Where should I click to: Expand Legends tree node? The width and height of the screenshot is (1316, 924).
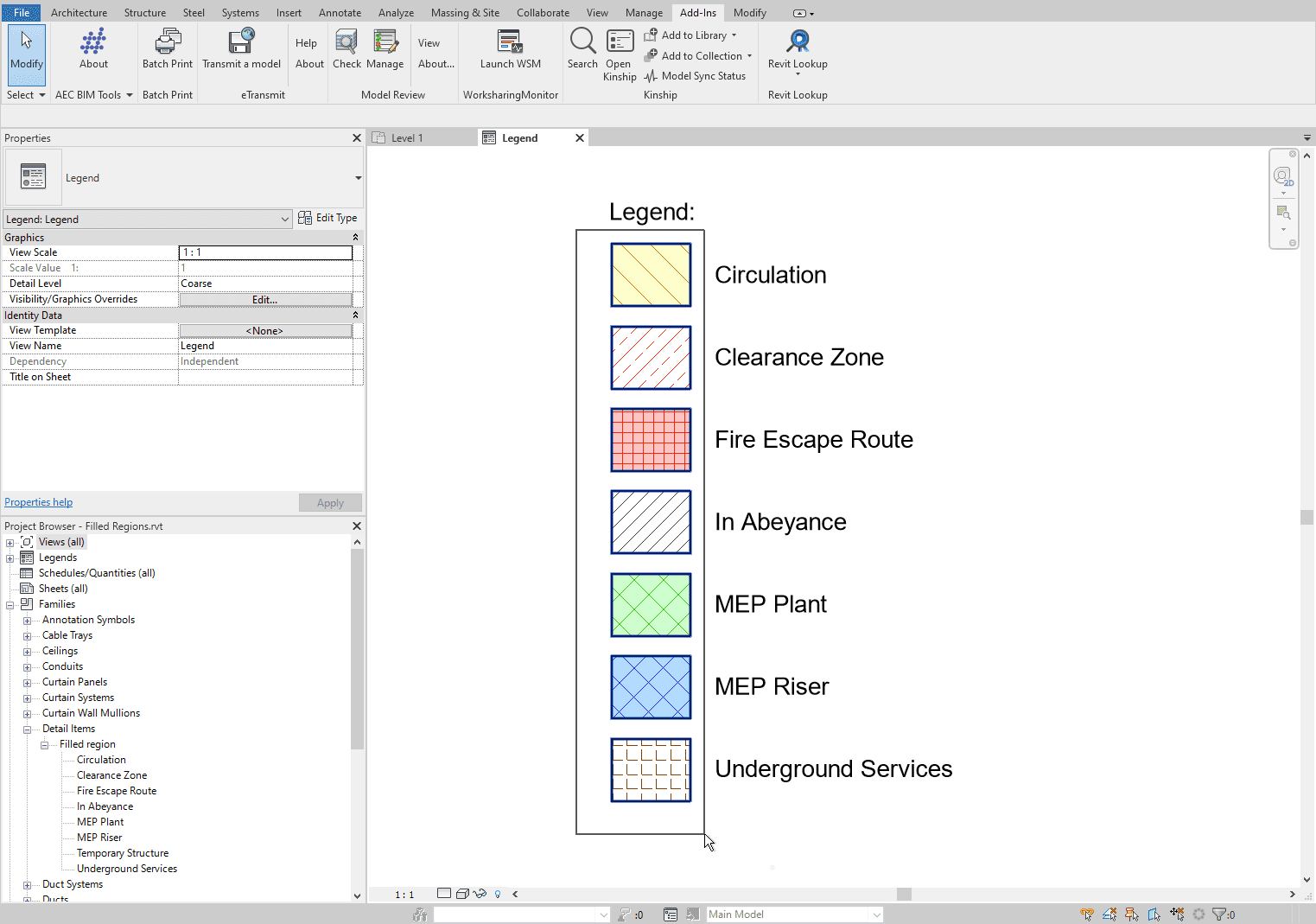point(10,558)
